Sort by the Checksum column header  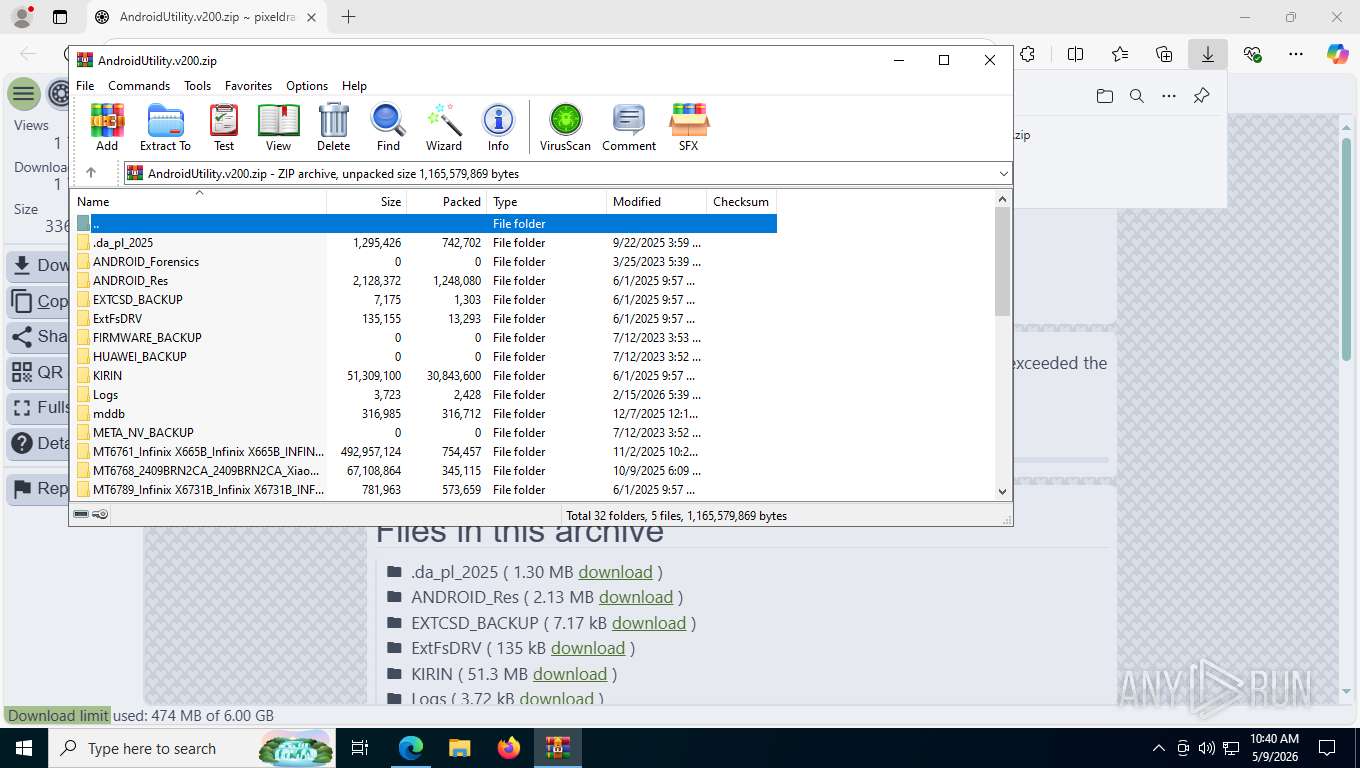pyautogui.click(x=741, y=201)
